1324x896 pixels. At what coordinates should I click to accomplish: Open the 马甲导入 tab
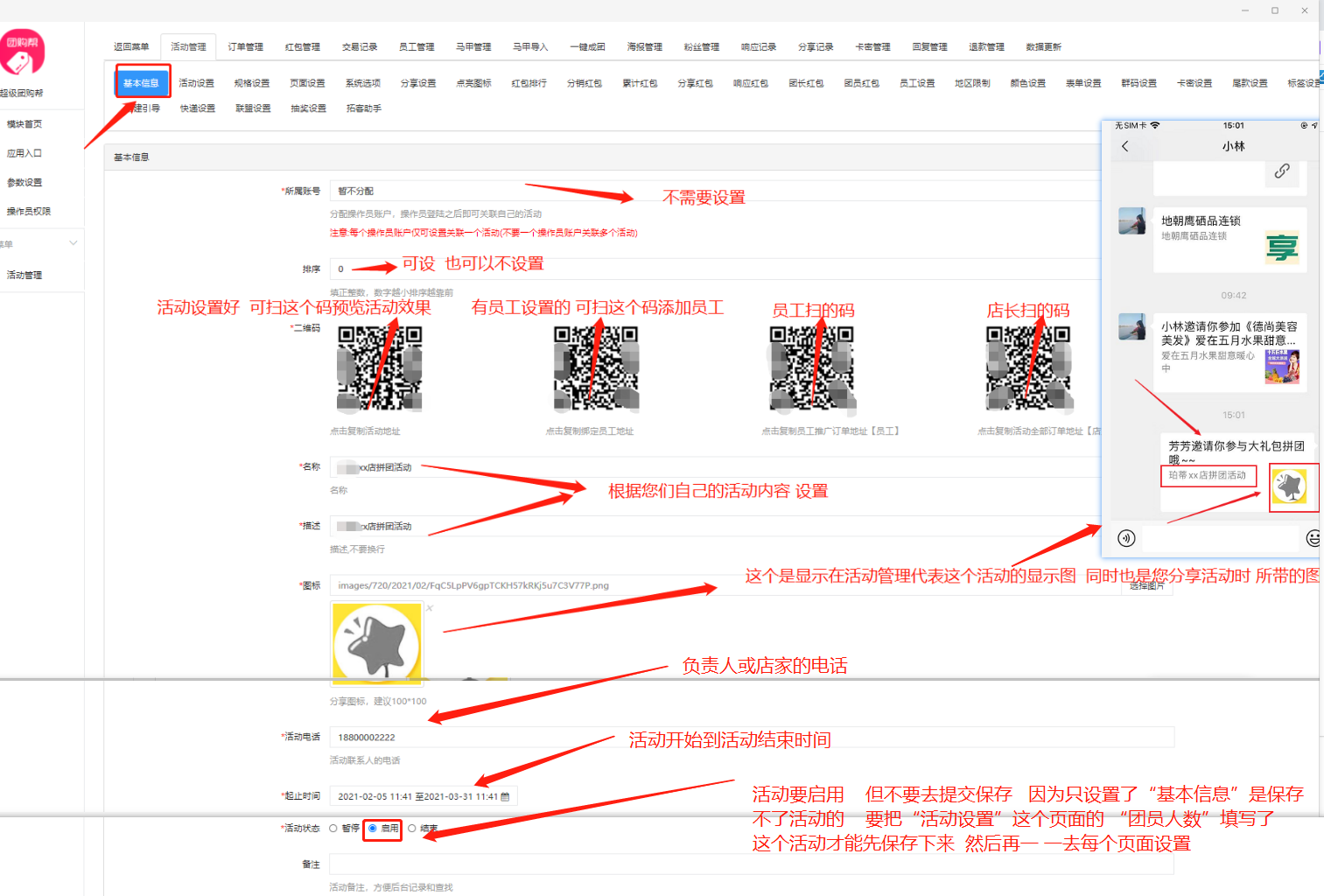click(x=530, y=47)
